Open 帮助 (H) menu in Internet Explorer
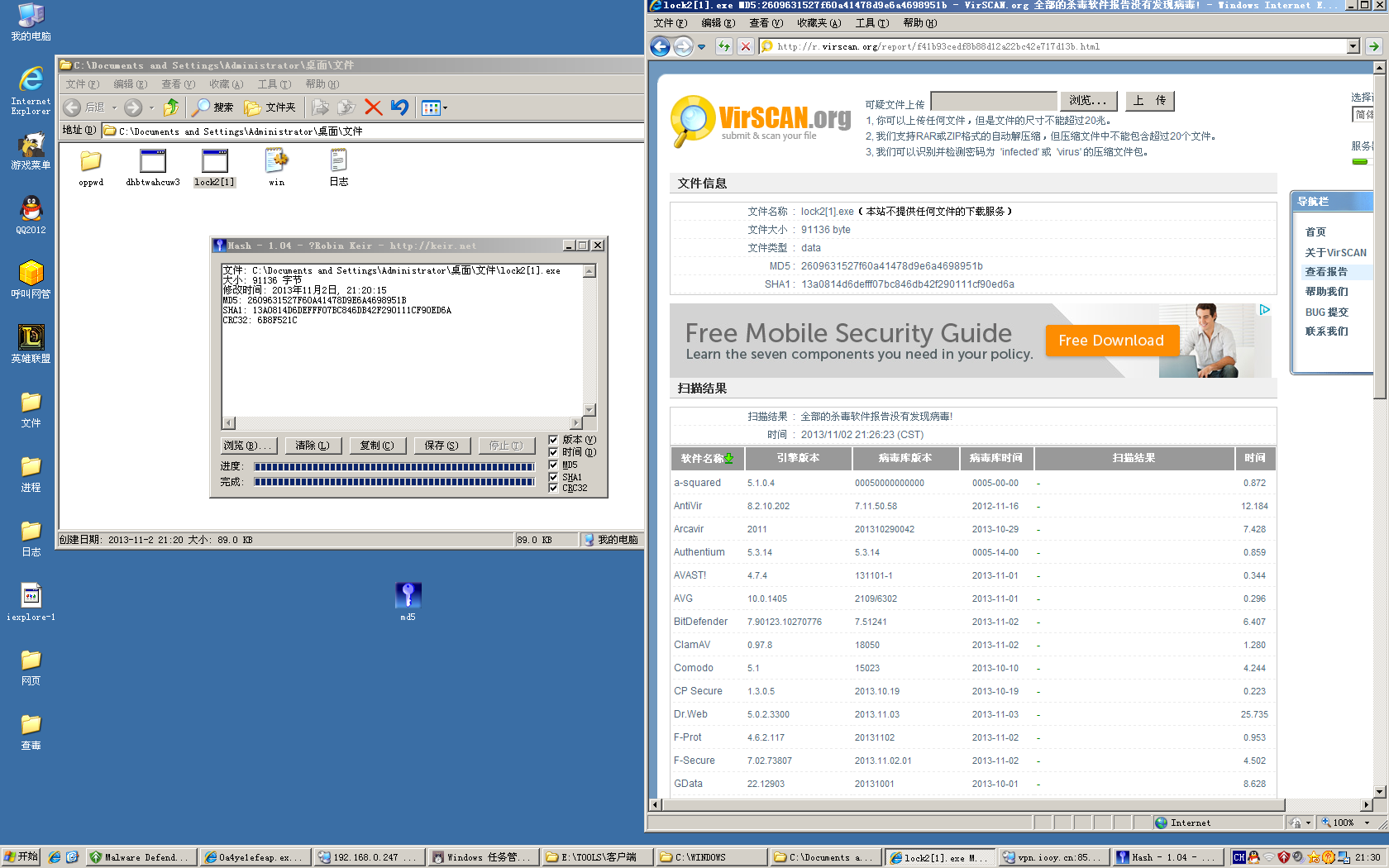Viewport: 1389px width, 868px height. (919, 23)
